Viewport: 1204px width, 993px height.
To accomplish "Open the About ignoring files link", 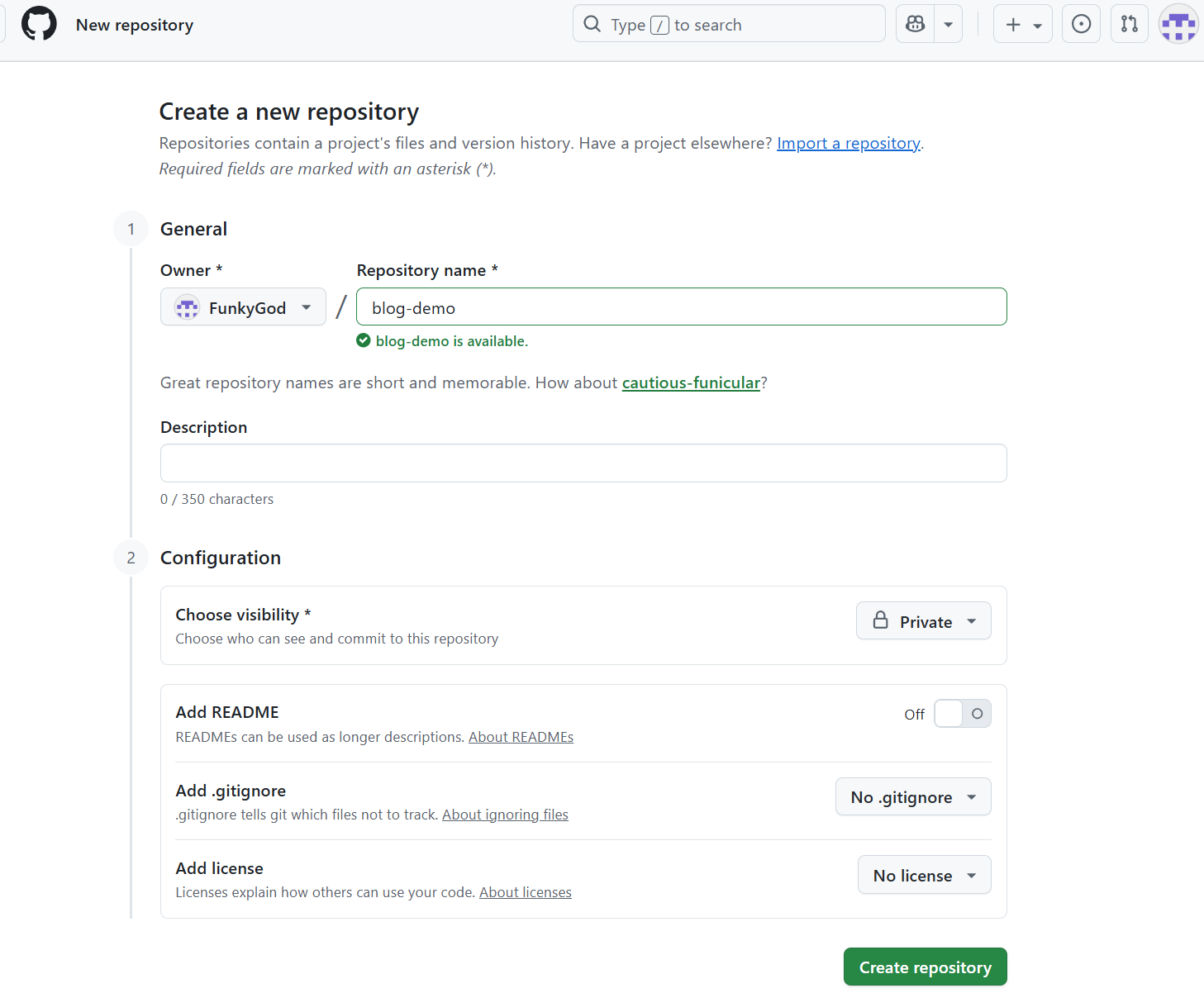I will pos(505,815).
